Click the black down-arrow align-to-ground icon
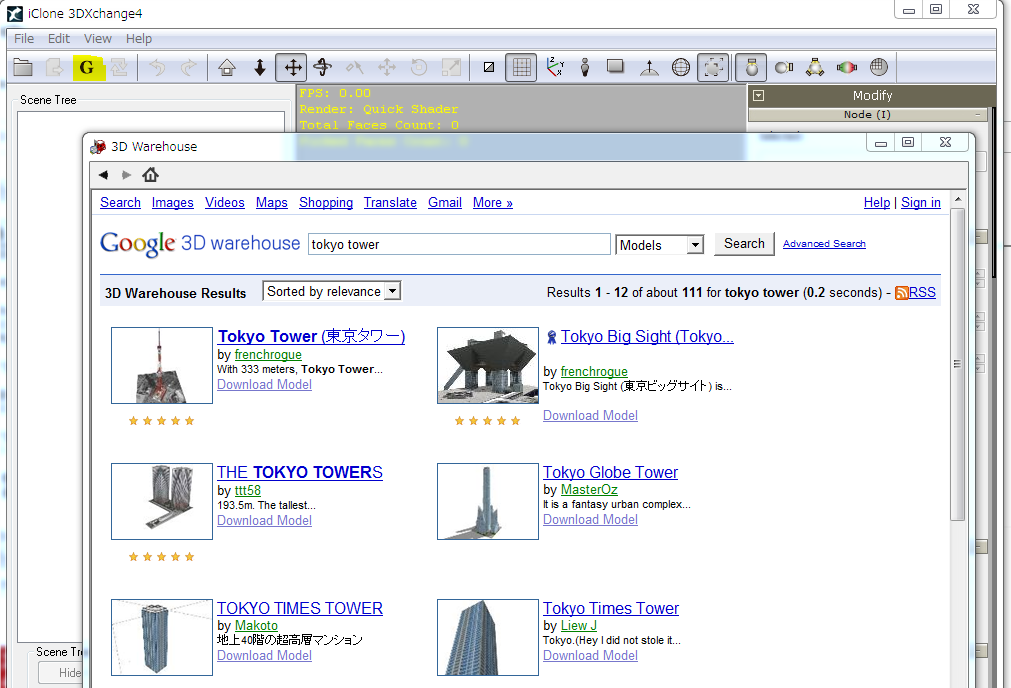 260,67
